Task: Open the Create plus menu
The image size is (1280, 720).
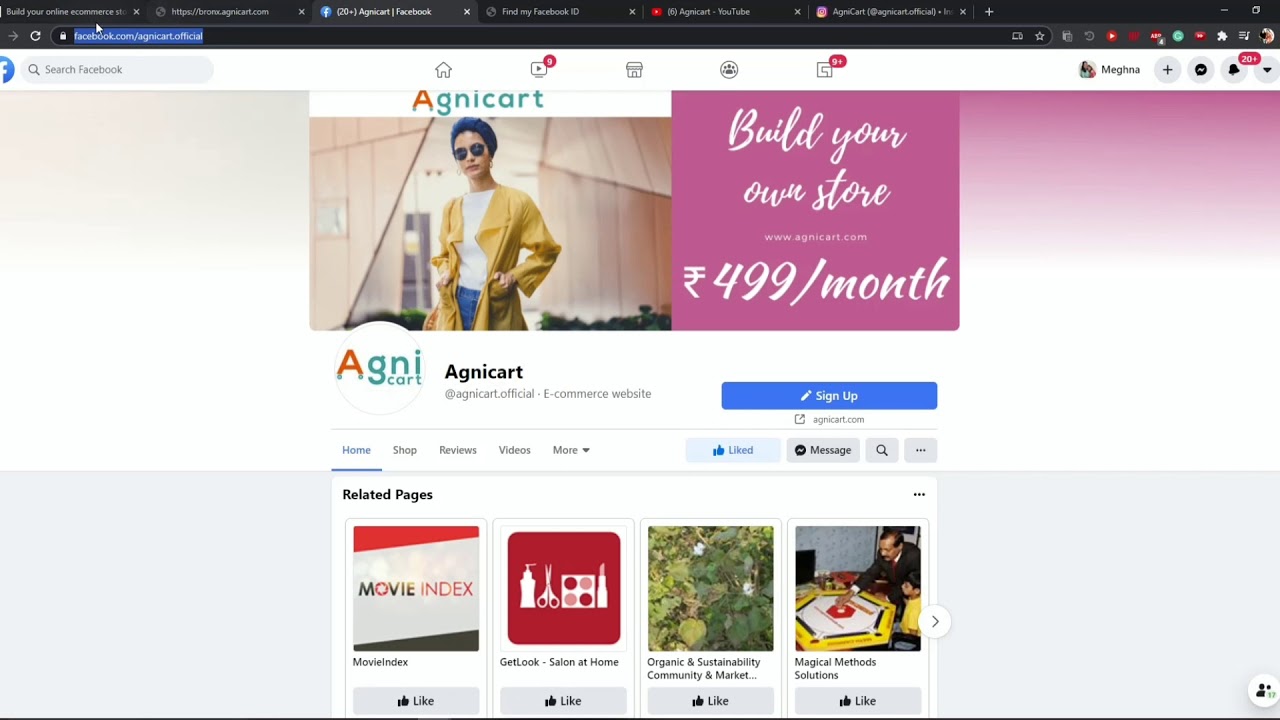Action: [x=1167, y=70]
